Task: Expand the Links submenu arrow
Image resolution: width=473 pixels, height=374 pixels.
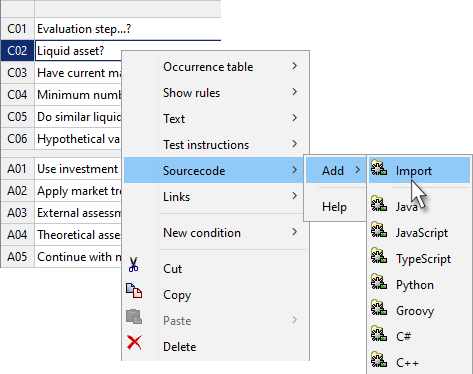Action: [x=295, y=196]
